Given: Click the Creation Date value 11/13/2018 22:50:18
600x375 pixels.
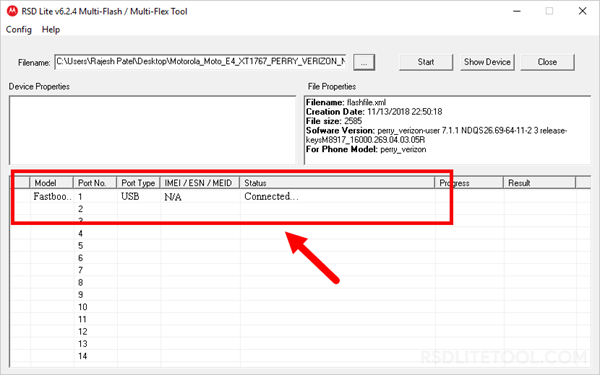Looking at the screenshot, I should 404,112.
